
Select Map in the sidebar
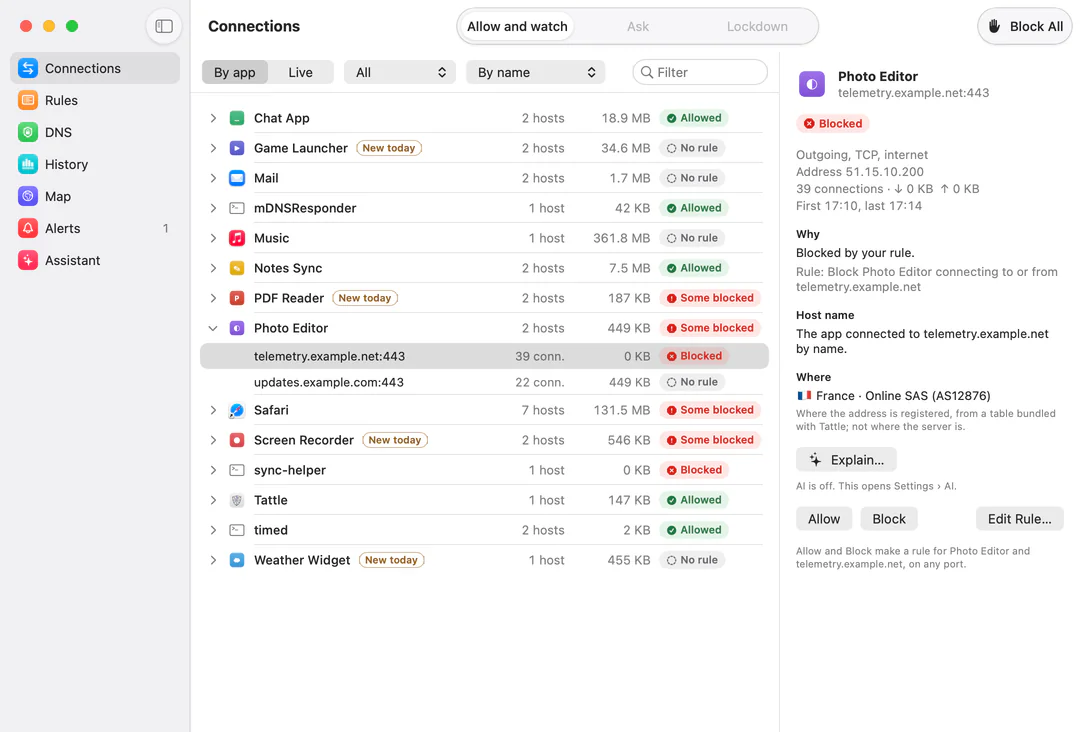pos(95,196)
